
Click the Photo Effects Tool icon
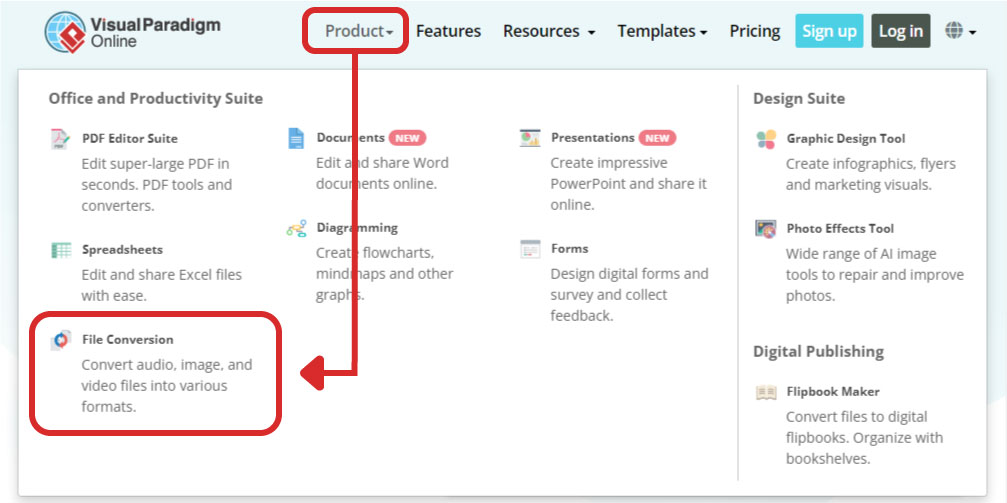(x=766, y=229)
